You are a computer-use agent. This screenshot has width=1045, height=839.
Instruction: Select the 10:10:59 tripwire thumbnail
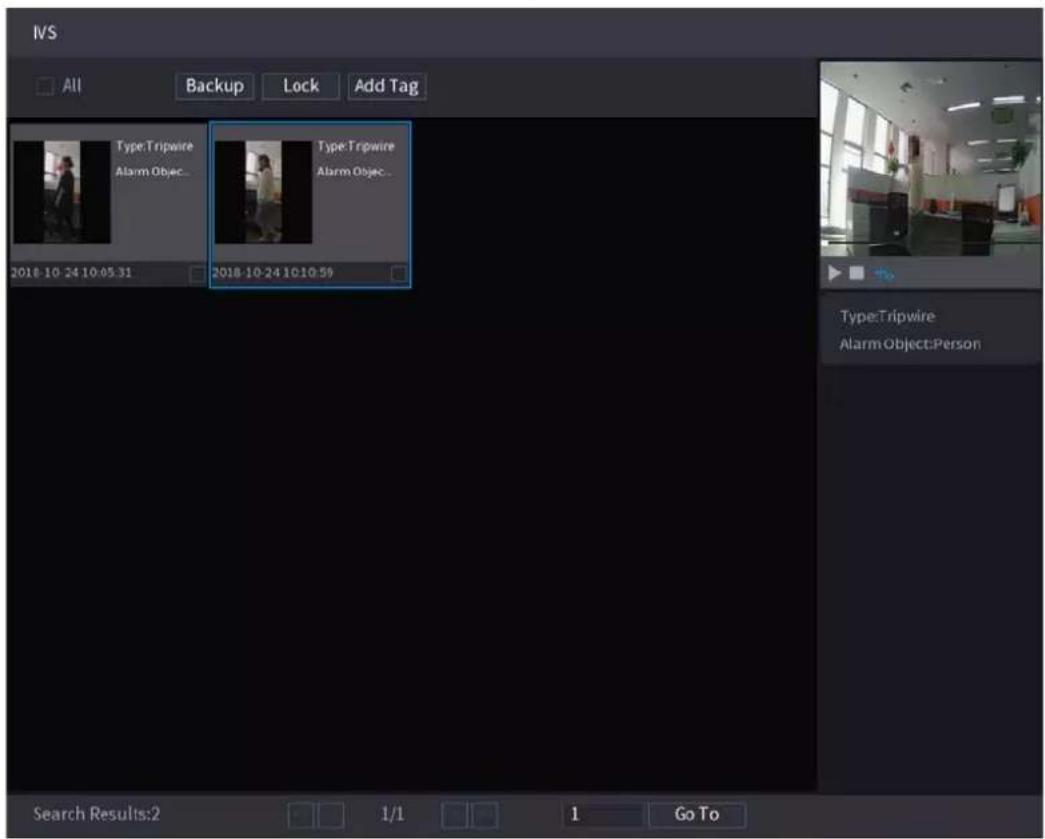tap(263, 192)
